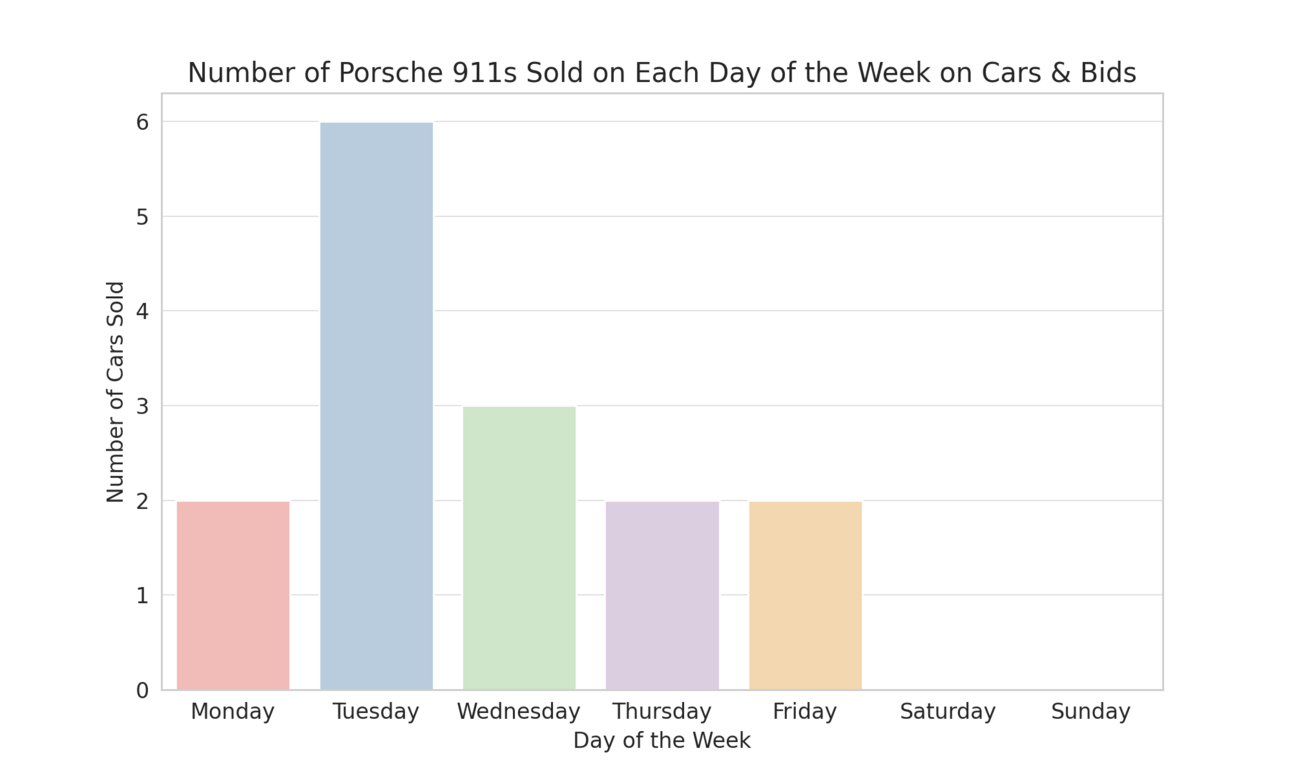1292x775 pixels.
Task: Select the y-axis tick value 4
Action: pyautogui.click(x=142, y=311)
